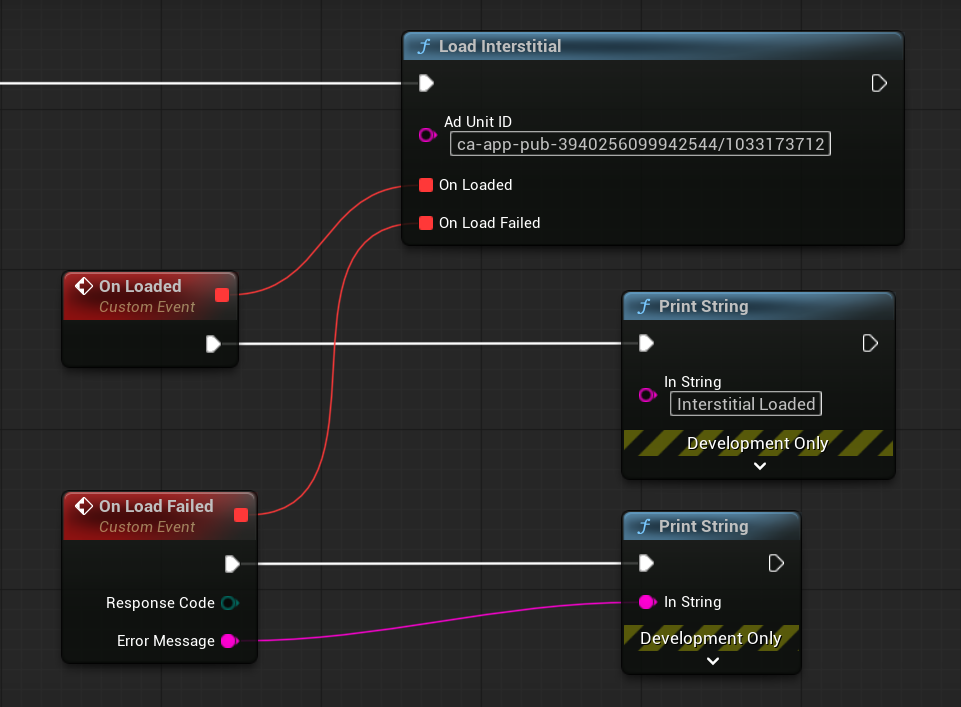Click the Response Code integer output pin
The height and width of the screenshot is (707, 961).
230,603
